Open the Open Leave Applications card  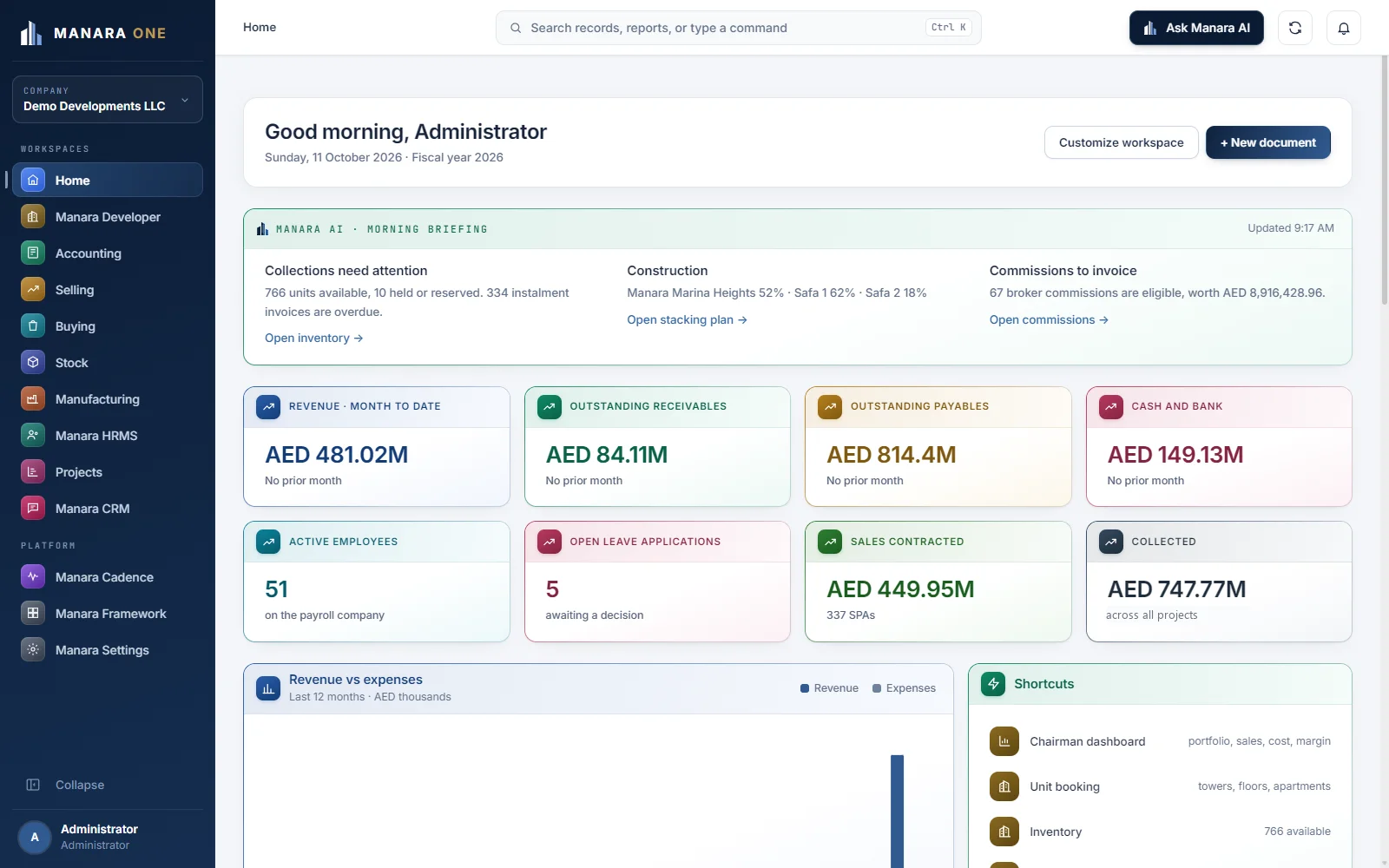click(657, 582)
